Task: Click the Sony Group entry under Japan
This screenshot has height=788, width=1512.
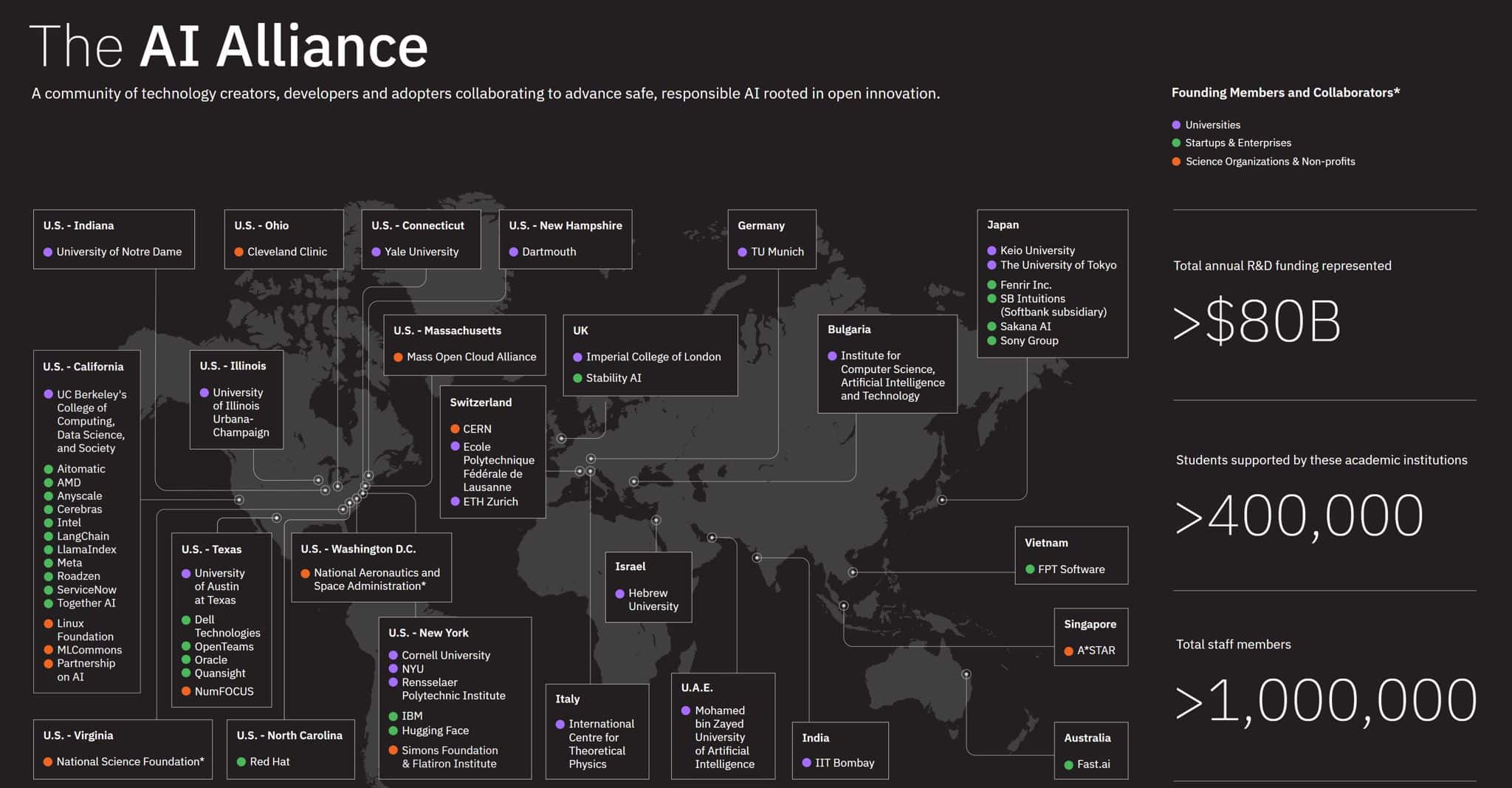Action: click(x=1029, y=340)
